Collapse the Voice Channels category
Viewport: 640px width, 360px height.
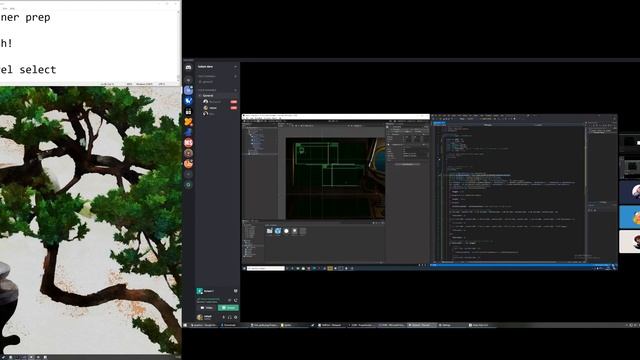(x=207, y=90)
